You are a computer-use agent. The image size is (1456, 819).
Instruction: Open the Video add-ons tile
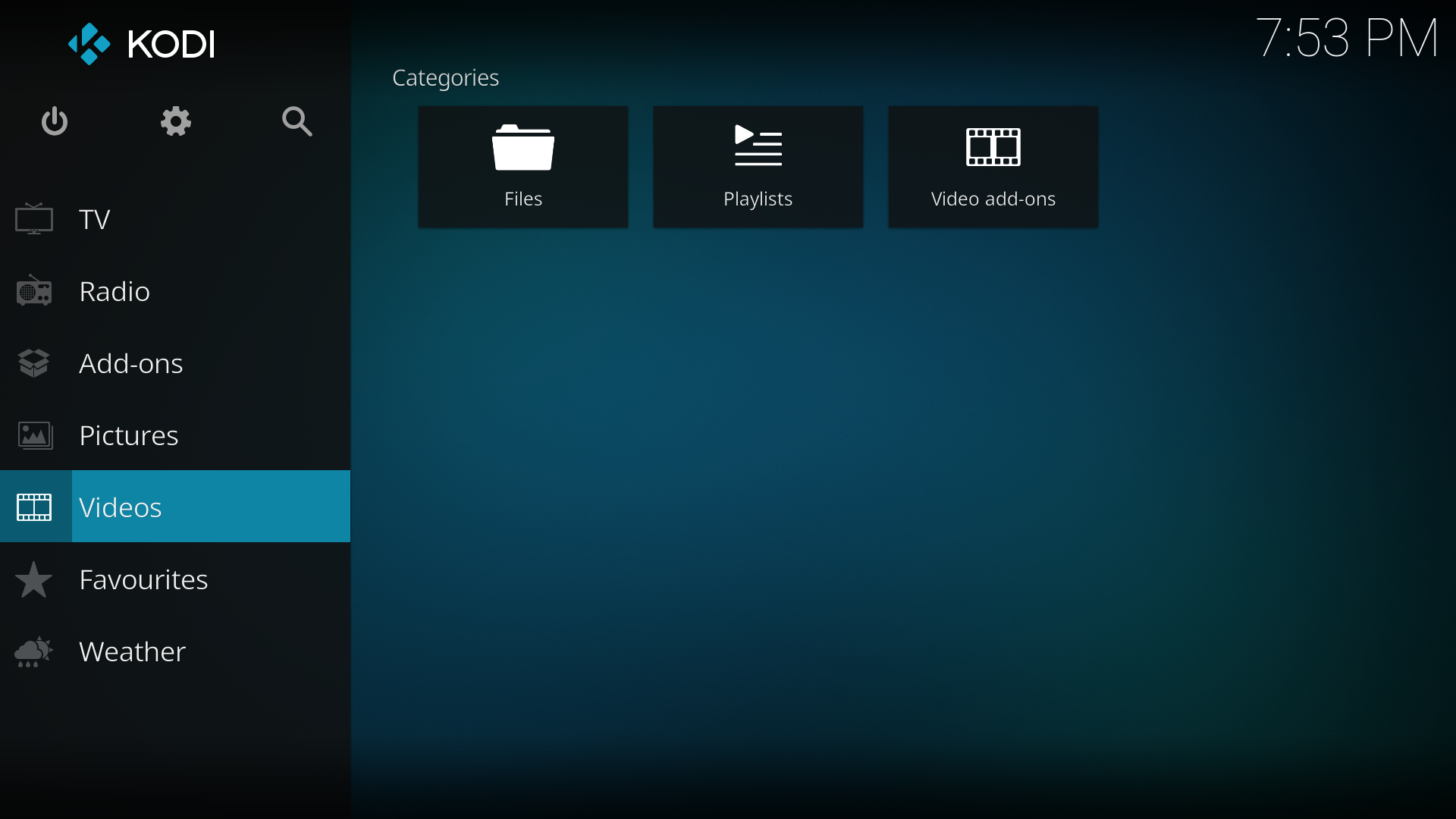[993, 166]
